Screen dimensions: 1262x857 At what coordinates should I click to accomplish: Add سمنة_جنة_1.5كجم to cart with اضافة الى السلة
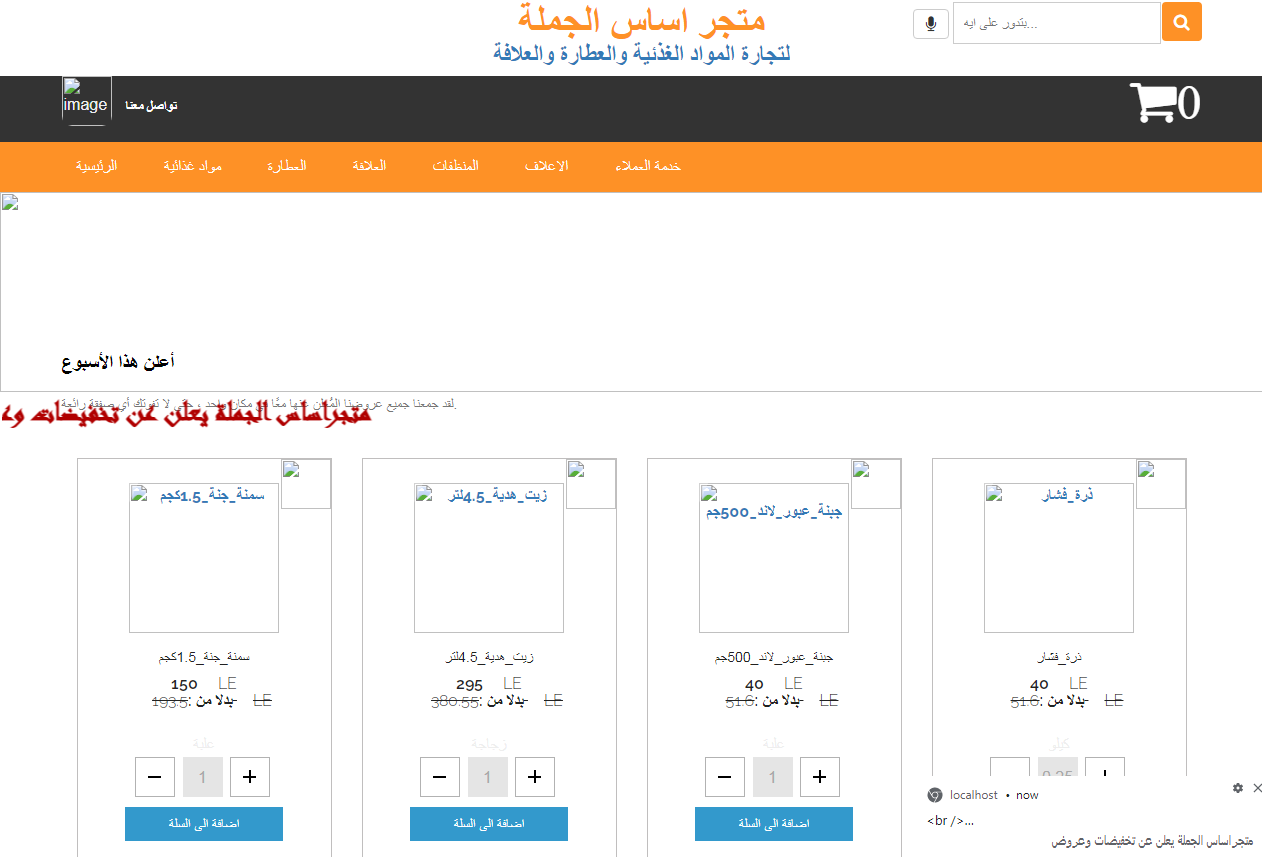tap(204, 824)
